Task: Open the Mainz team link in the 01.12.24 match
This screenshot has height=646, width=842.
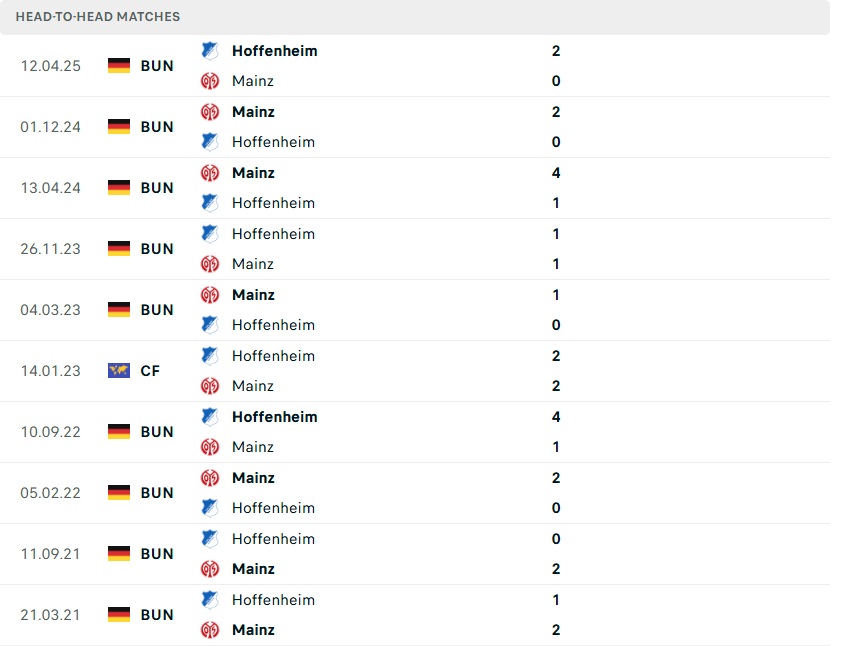Action: (253, 112)
